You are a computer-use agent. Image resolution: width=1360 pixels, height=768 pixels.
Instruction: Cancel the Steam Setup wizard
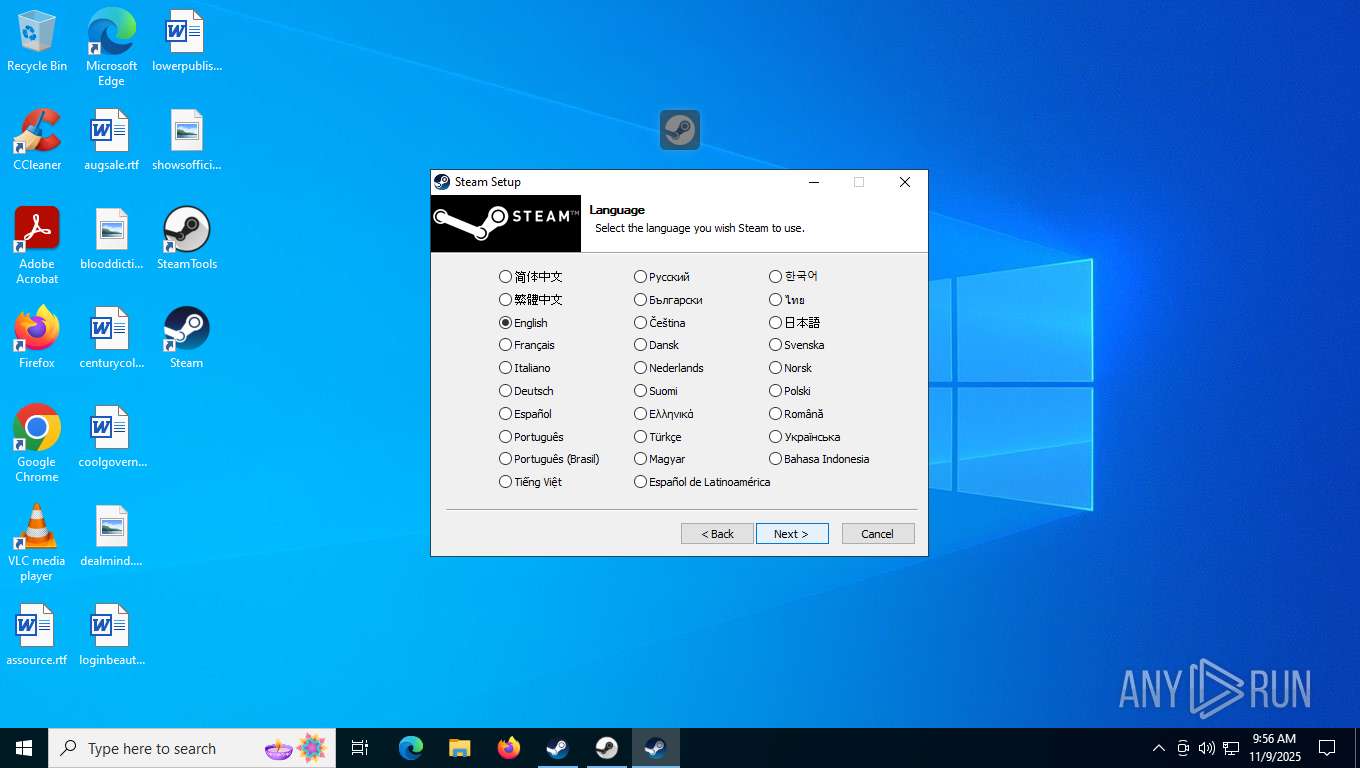coord(878,534)
